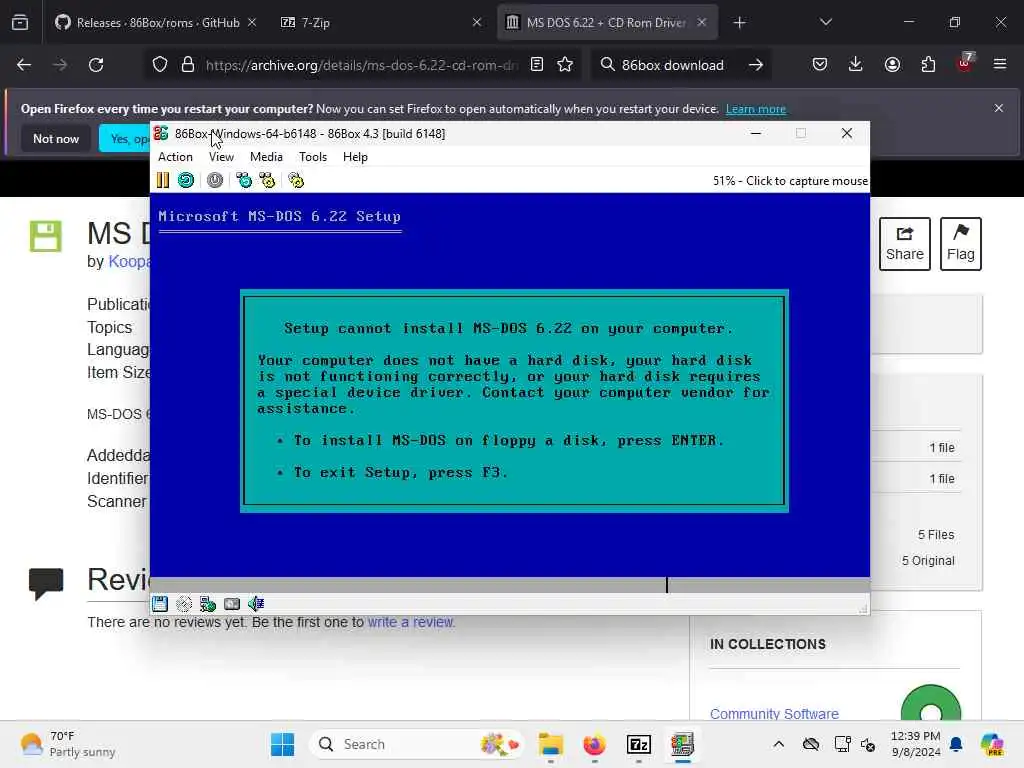
Task: Open the Media menu in 86Box
Action: [266, 157]
